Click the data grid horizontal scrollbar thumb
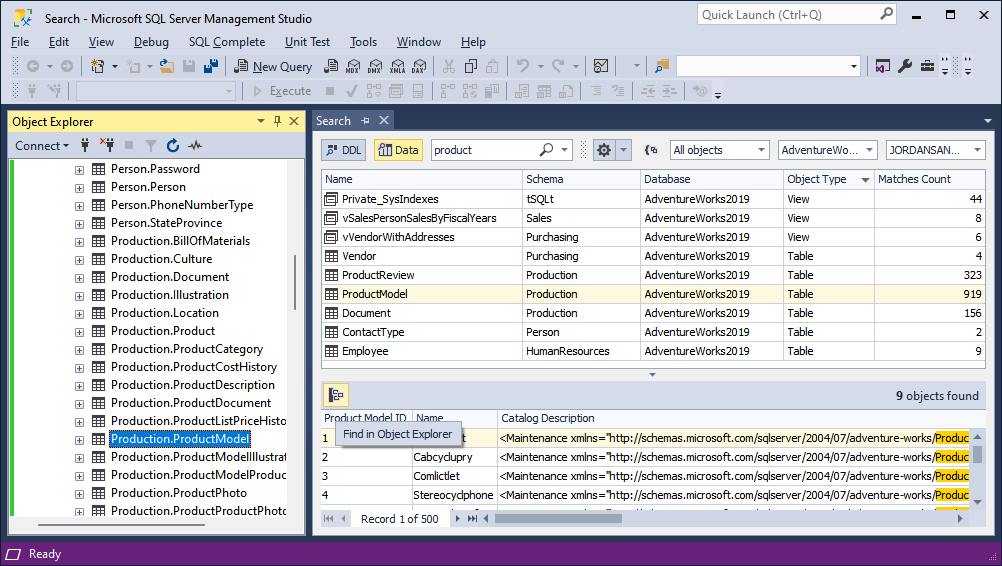The image size is (1002, 566). pyautogui.click(x=558, y=519)
